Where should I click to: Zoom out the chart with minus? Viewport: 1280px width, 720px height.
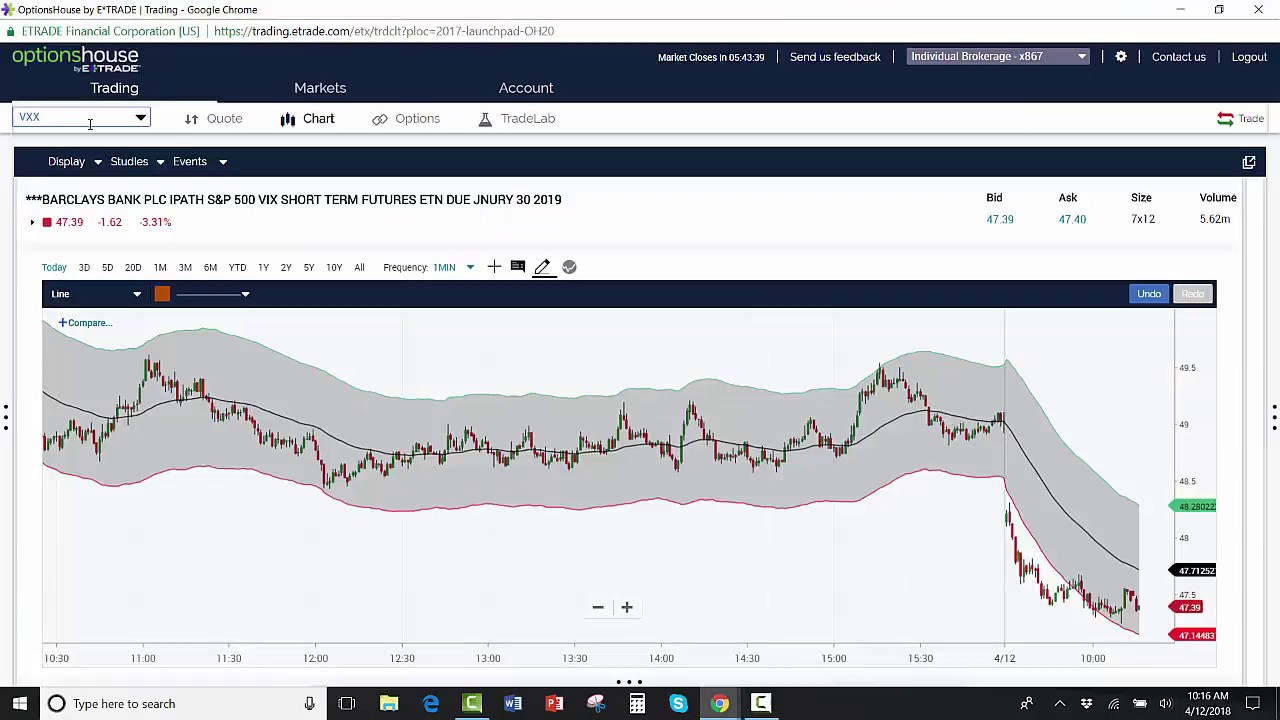(598, 607)
